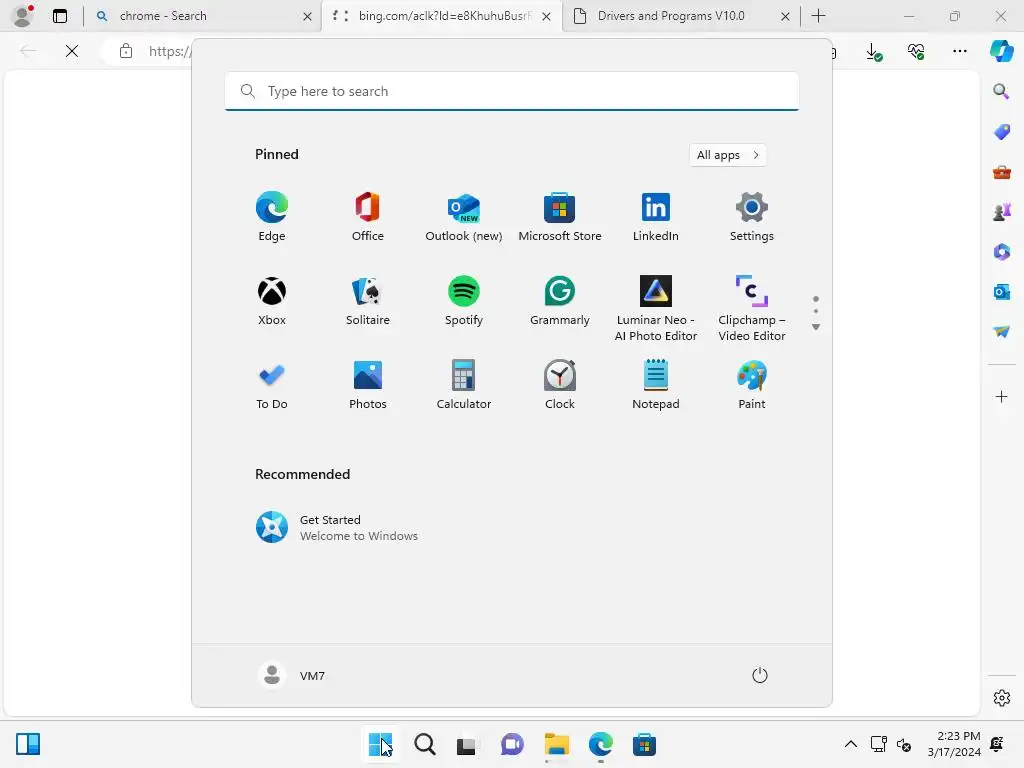The image size is (1024, 768).
Task: Open sidebar Microsoft 365 icon
Action: (x=1001, y=252)
